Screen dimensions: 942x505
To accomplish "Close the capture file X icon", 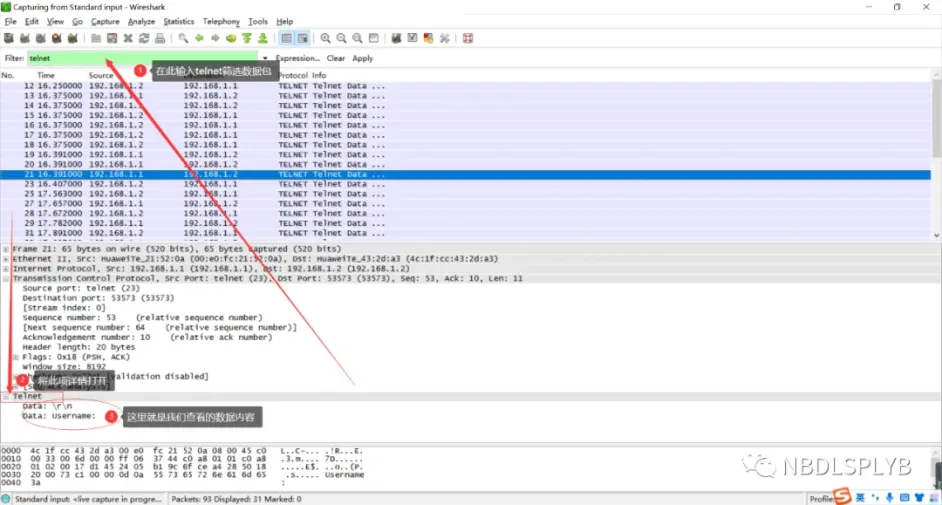I will (x=128, y=38).
